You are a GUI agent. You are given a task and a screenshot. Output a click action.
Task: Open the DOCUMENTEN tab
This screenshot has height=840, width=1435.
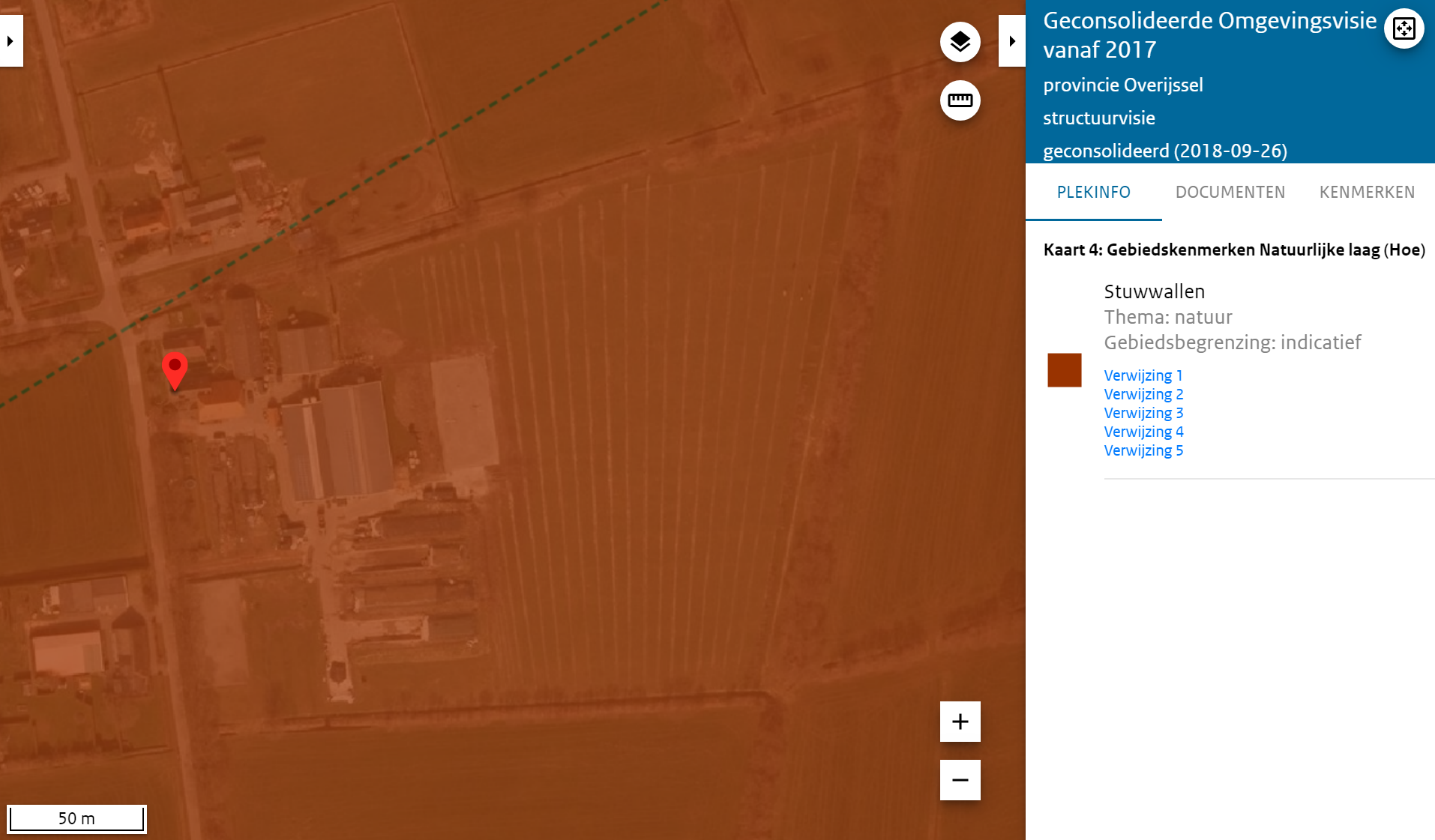tap(1230, 193)
